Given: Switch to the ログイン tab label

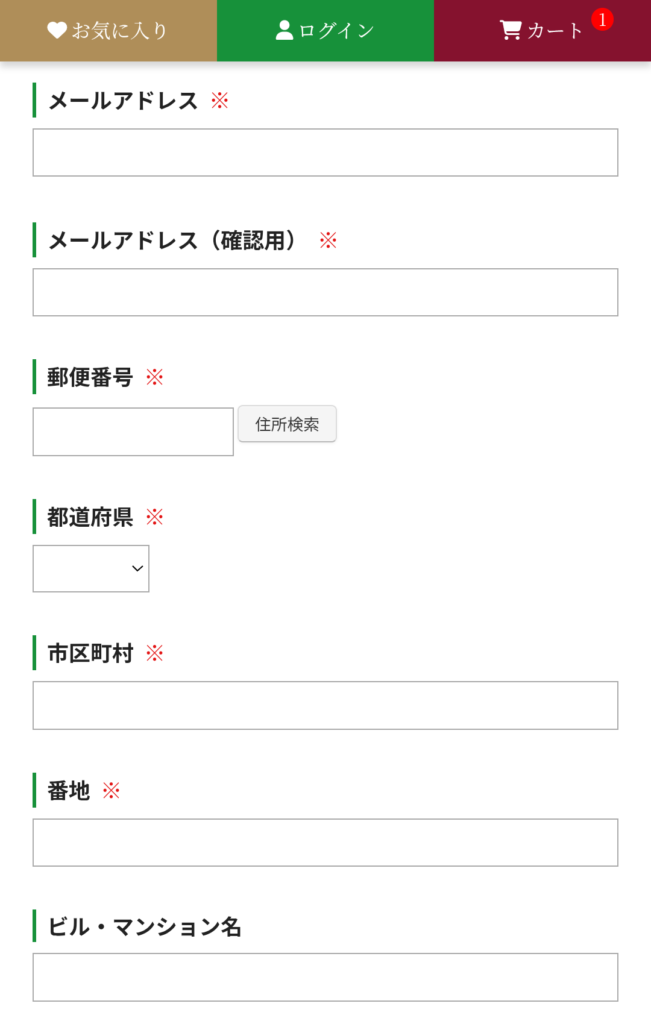Looking at the screenshot, I should (x=336, y=31).
